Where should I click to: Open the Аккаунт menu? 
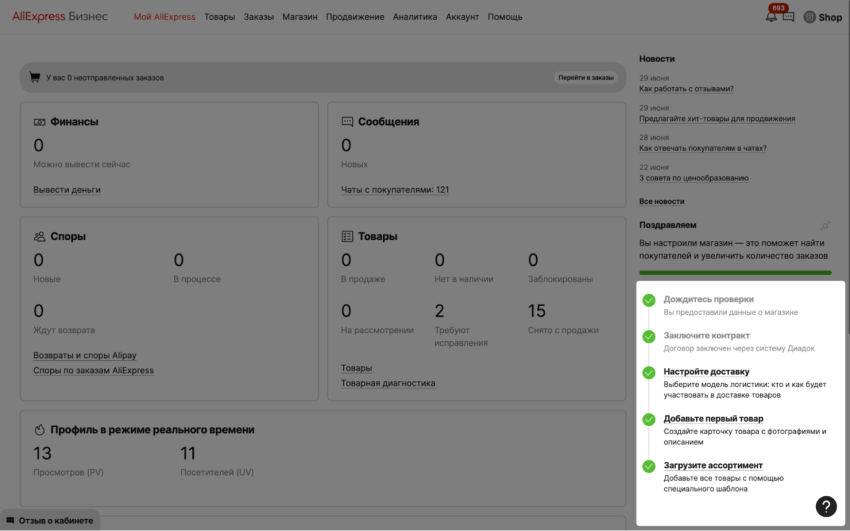coord(462,17)
